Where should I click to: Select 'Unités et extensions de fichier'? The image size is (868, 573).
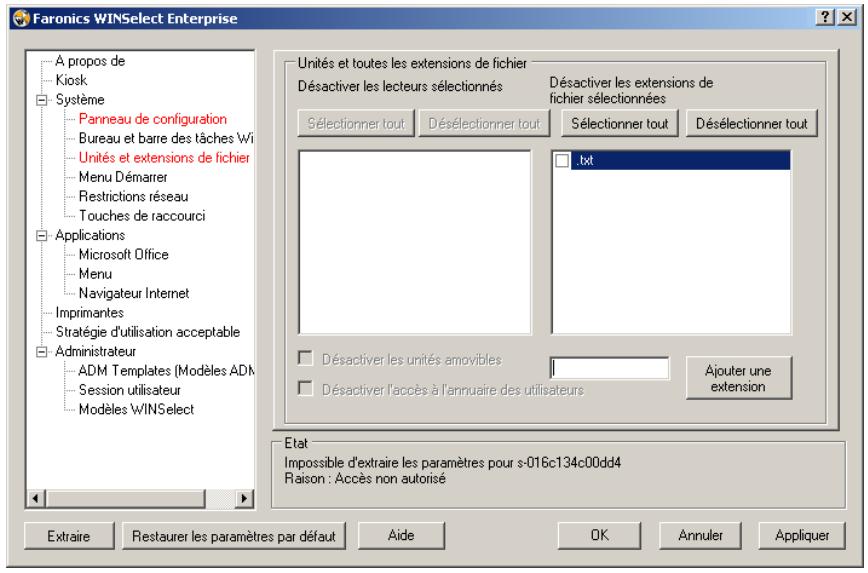pos(164,158)
